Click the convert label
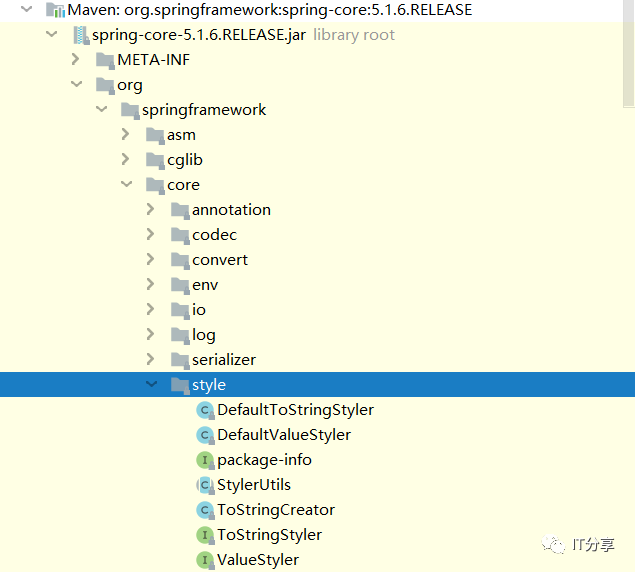Viewport: 635px width, 572px height. pyautogui.click(x=220, y=260)
